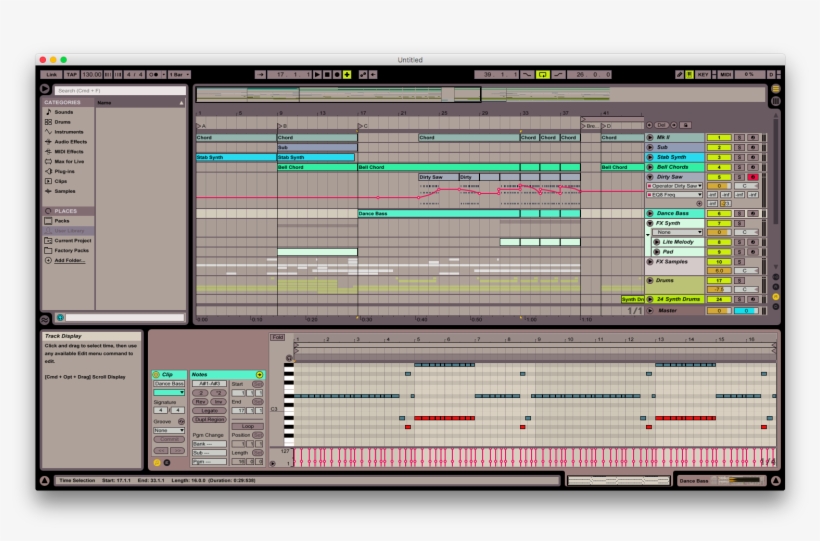Unfold the Mk II track
This screenshot has width=820, height=541.
[x=650, y=138]
